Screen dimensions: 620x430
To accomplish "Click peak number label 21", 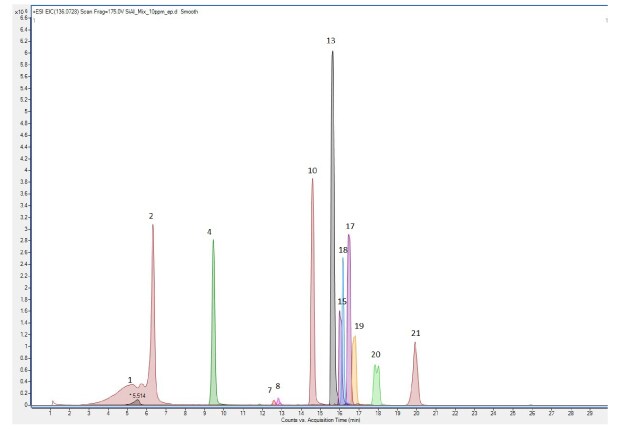I will [x=416, y=333].
